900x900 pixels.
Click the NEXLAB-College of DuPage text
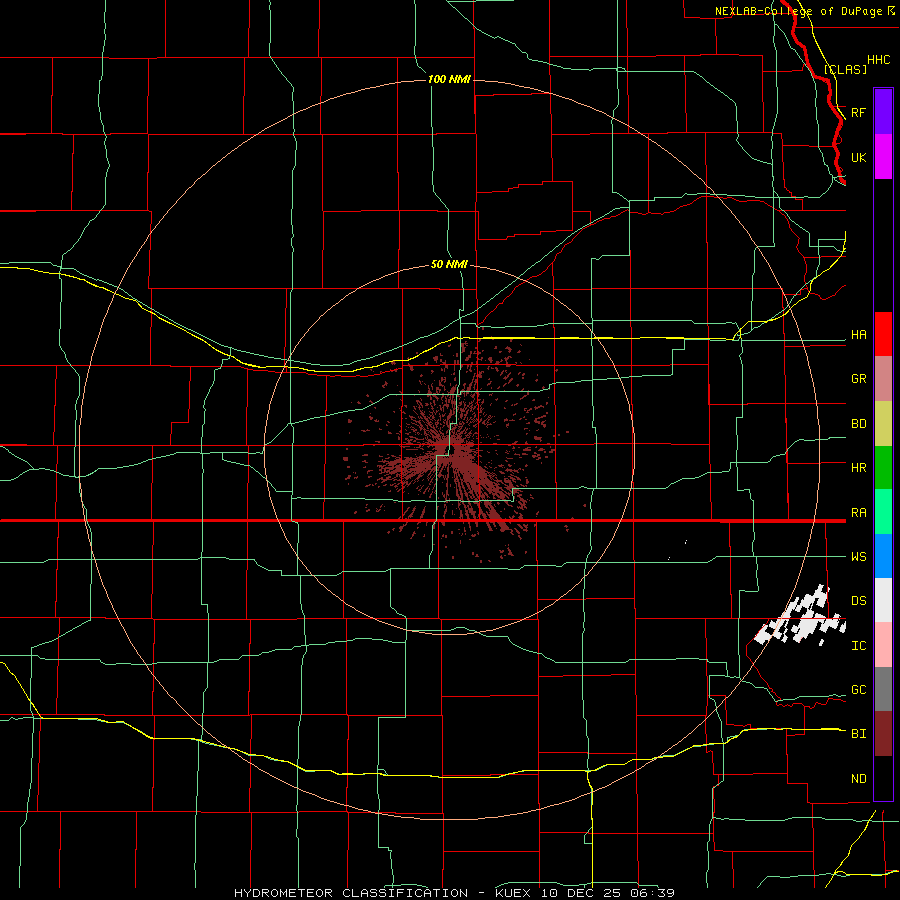[x=799, y=11]
